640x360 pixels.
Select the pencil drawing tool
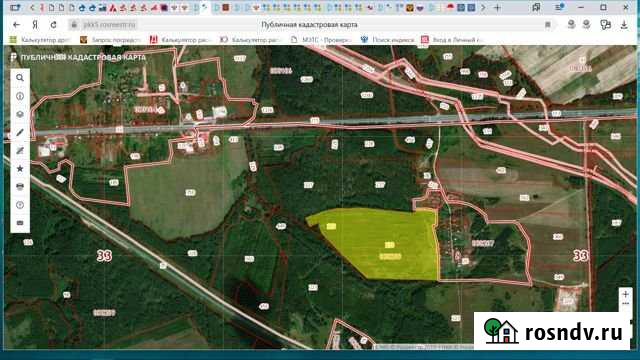[x=20, y=133]
